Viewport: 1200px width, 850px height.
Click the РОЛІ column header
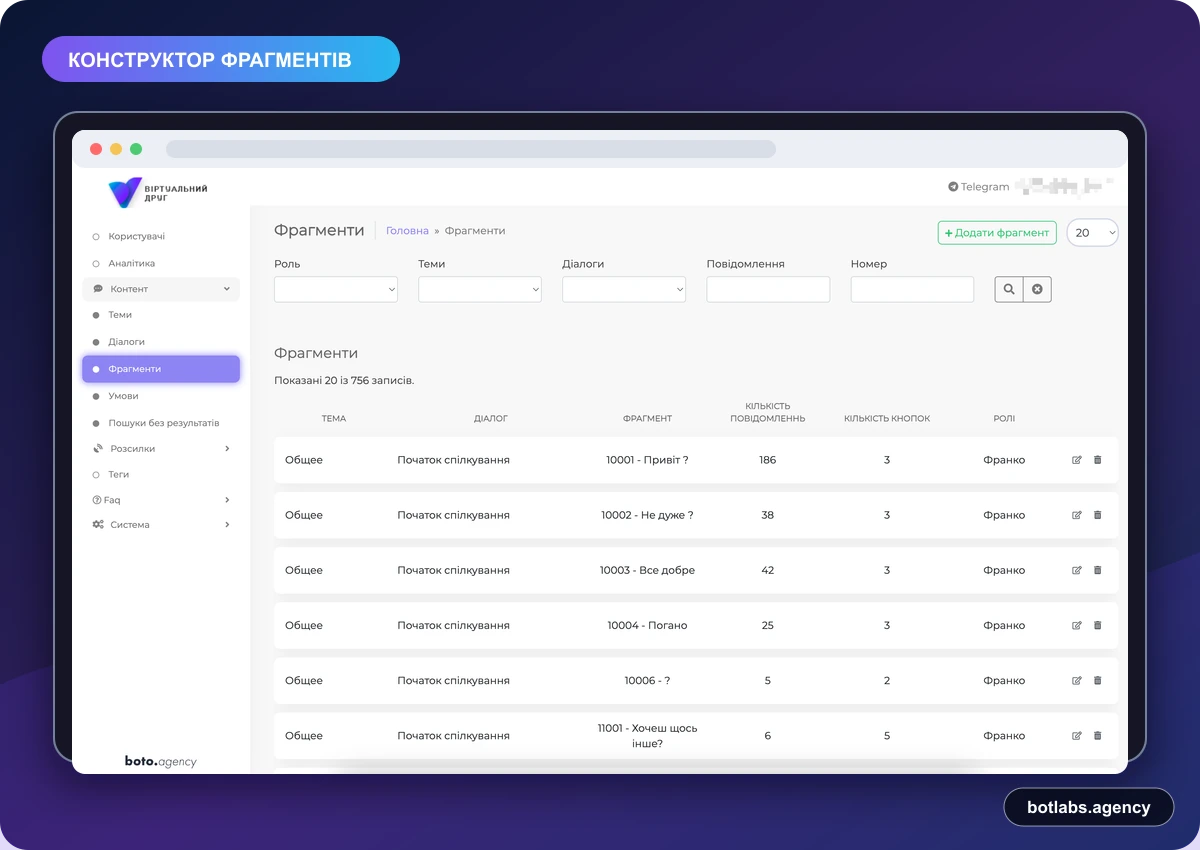[x=1004, y=419]
